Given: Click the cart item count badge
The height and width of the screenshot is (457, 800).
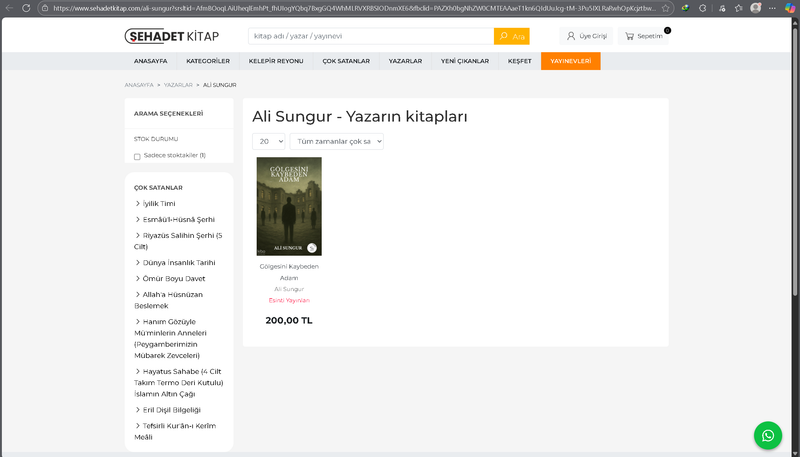Looking at the screenshot, I should (667, 31).
